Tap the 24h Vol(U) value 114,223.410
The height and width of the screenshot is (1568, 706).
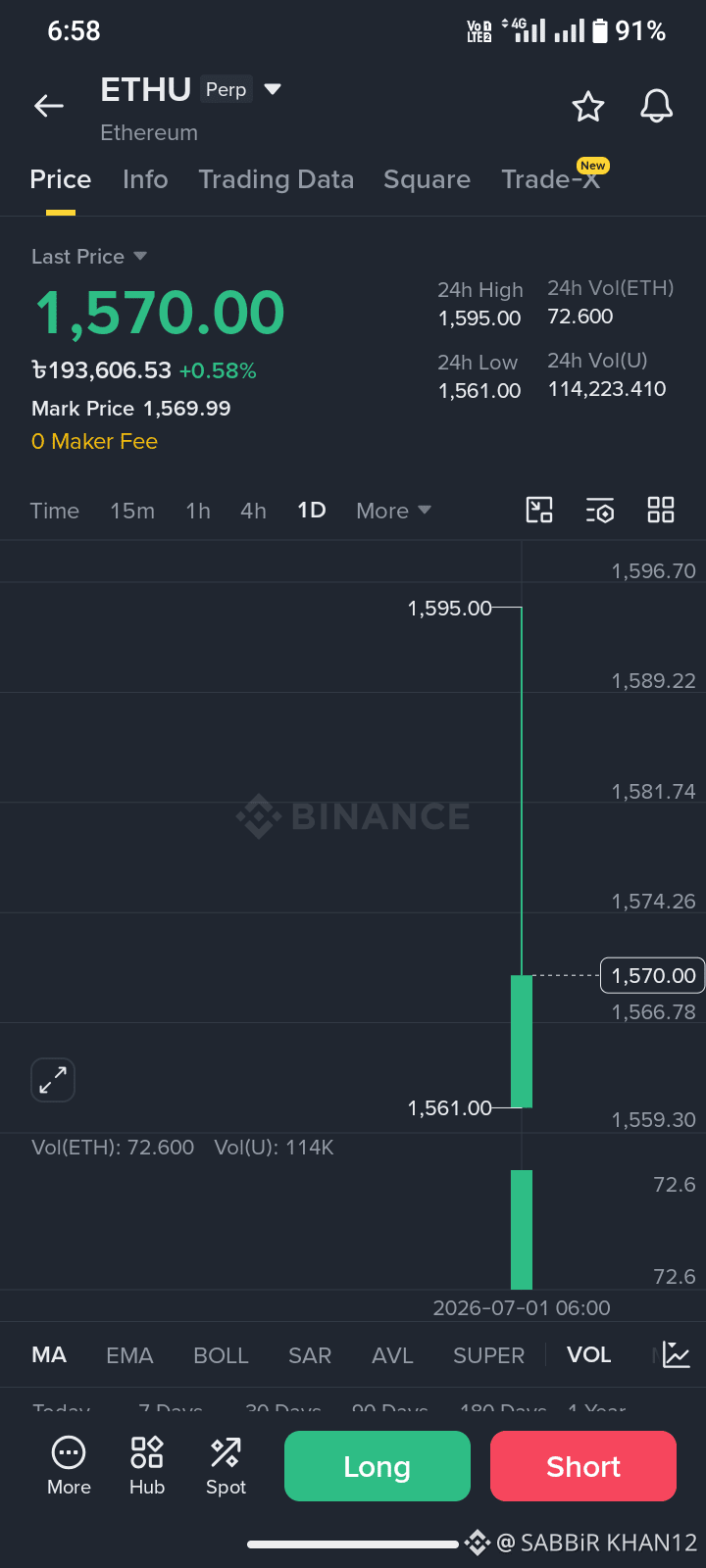[607, 389]
